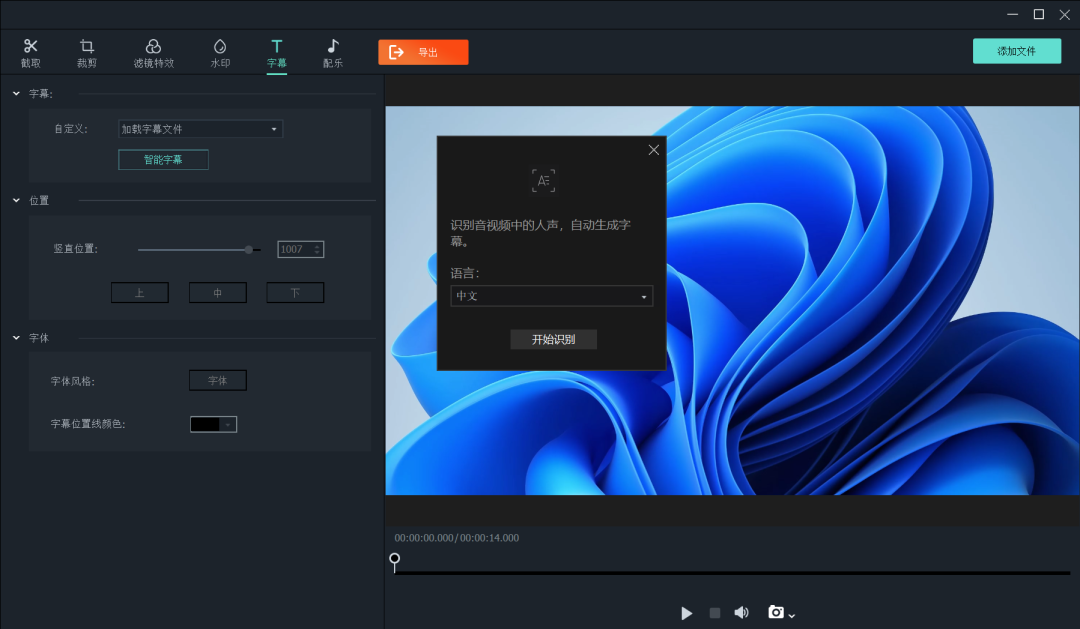Open the snapshot options arrow
The image size is (1080, 629).
(791, 615)
